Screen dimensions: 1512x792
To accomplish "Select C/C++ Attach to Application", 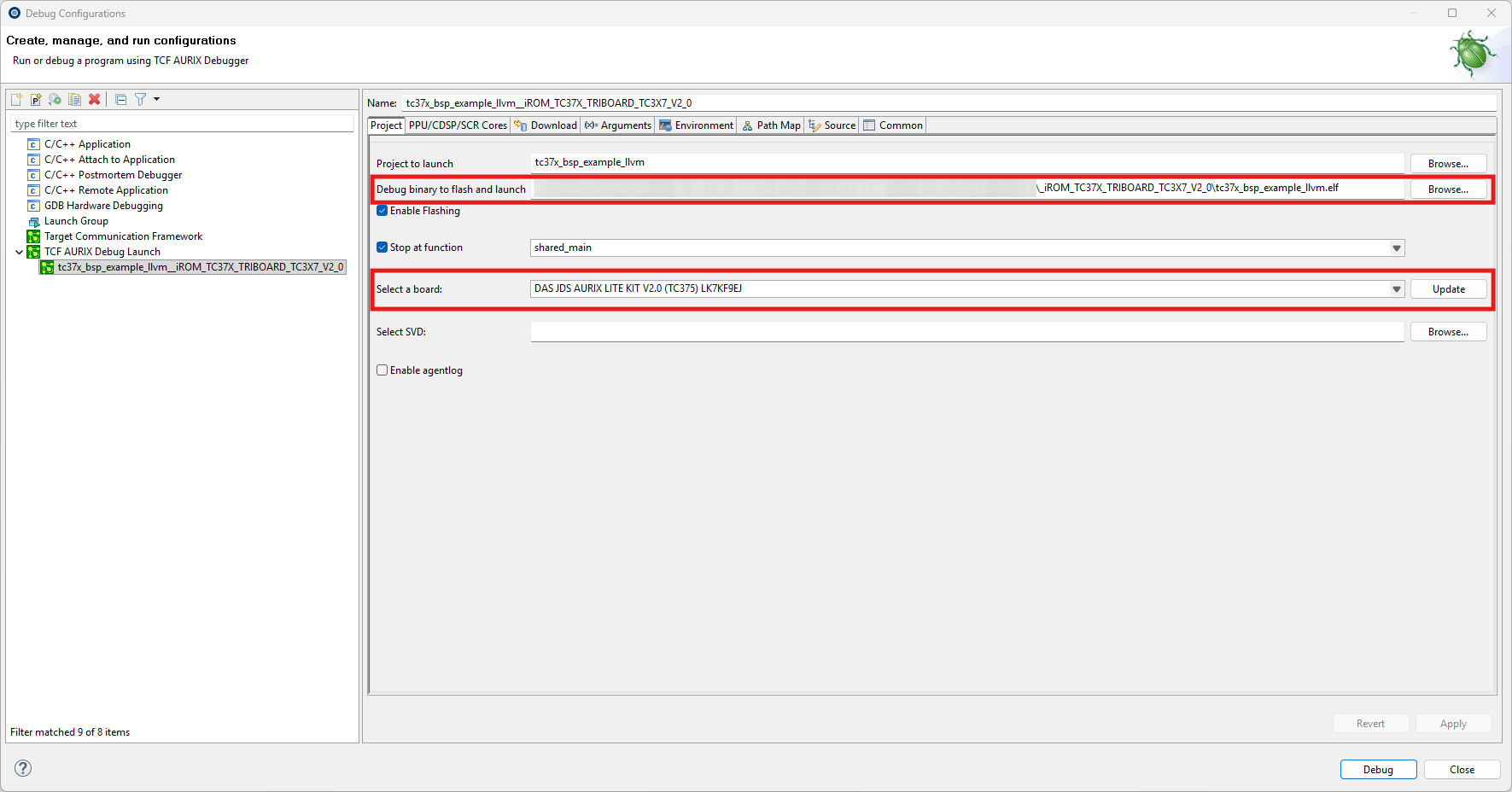I will (x=109, y=160).
